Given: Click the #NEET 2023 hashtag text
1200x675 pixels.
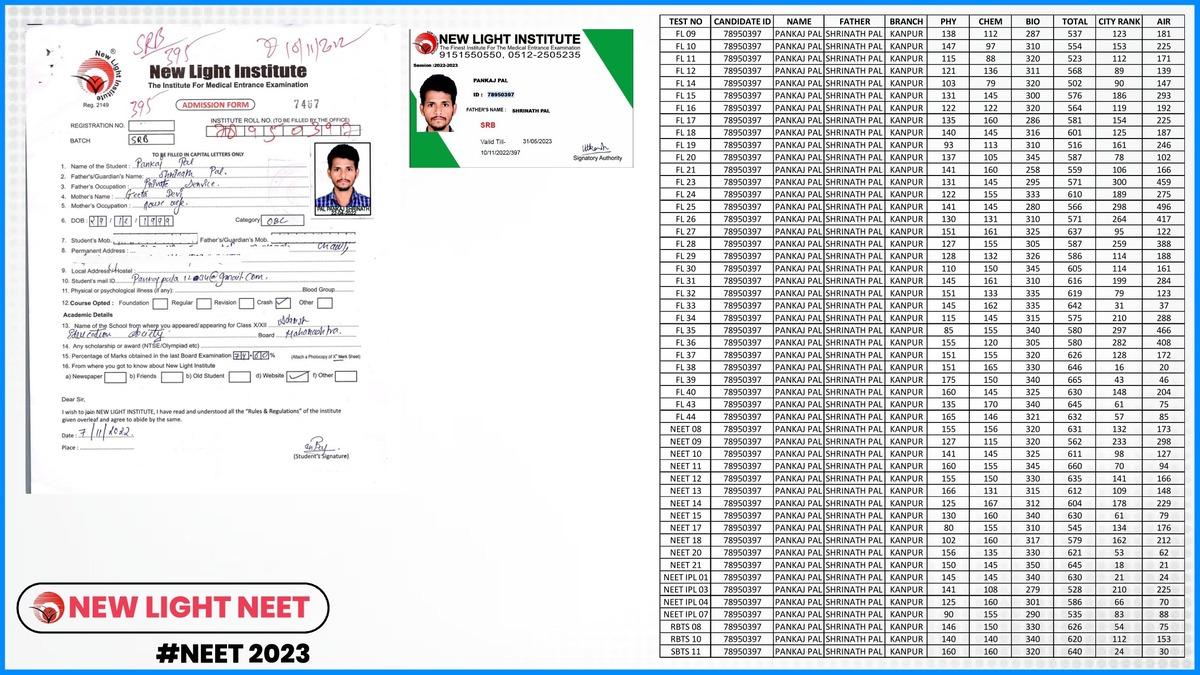Looking at the screenshot, I should click(233, 653).
